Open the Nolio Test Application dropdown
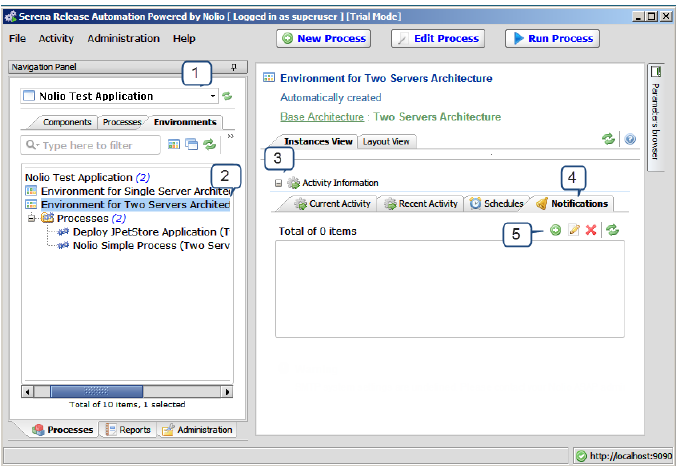Viewport: 677px width, 472px height. click(213, 96)
